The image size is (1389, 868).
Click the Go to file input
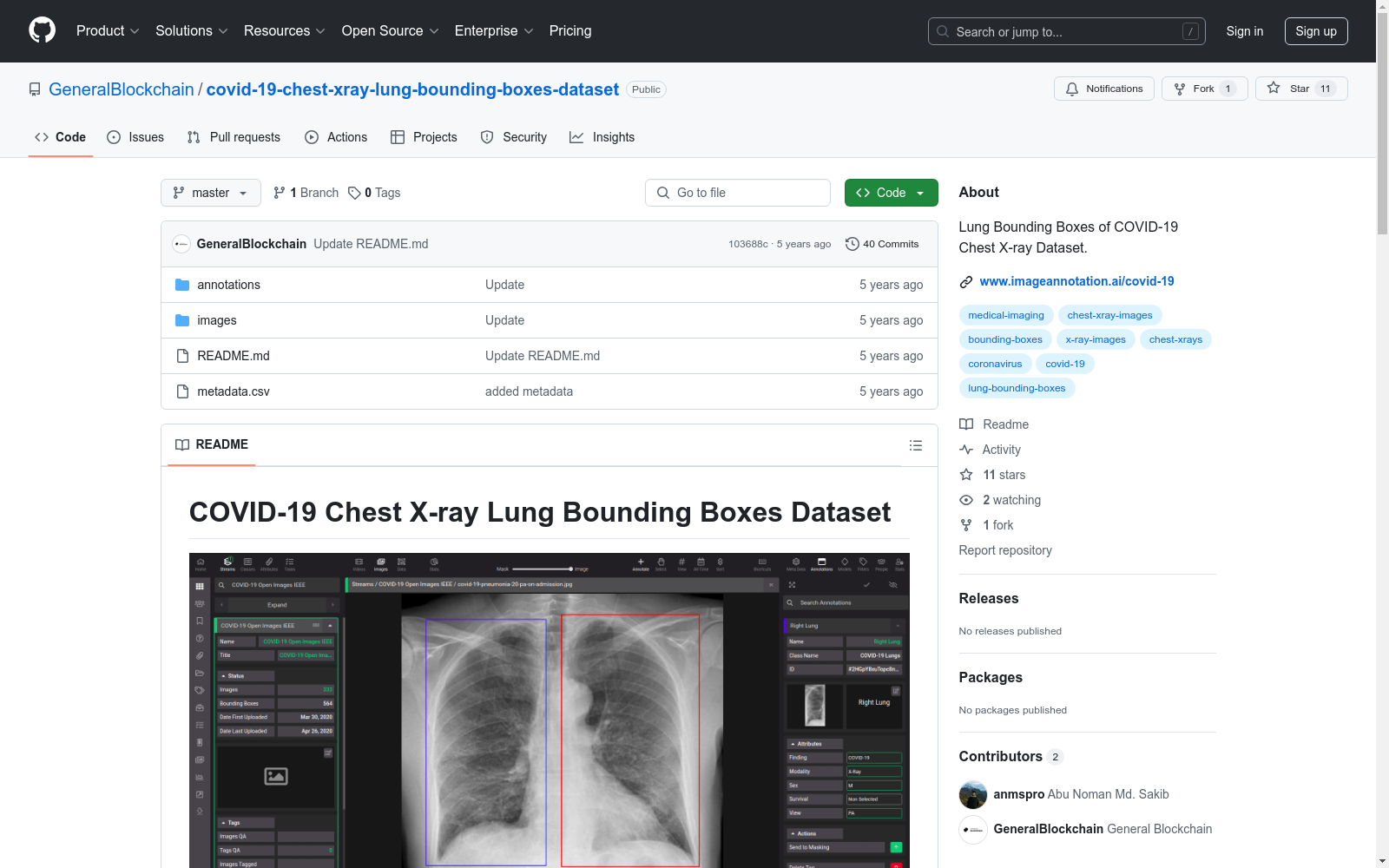point(738,193)
